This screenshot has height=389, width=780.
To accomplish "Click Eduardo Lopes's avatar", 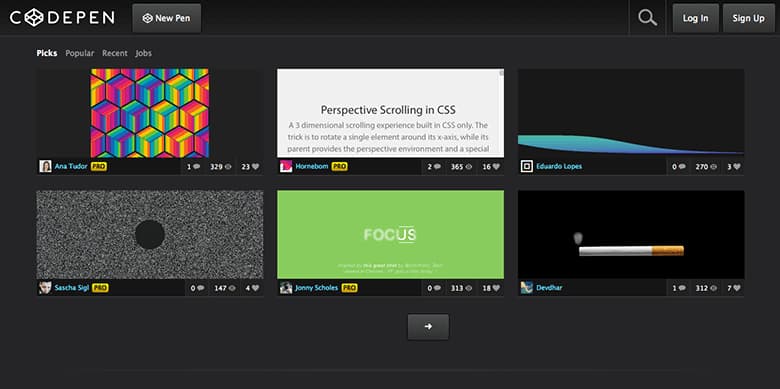I will [527, 167].
